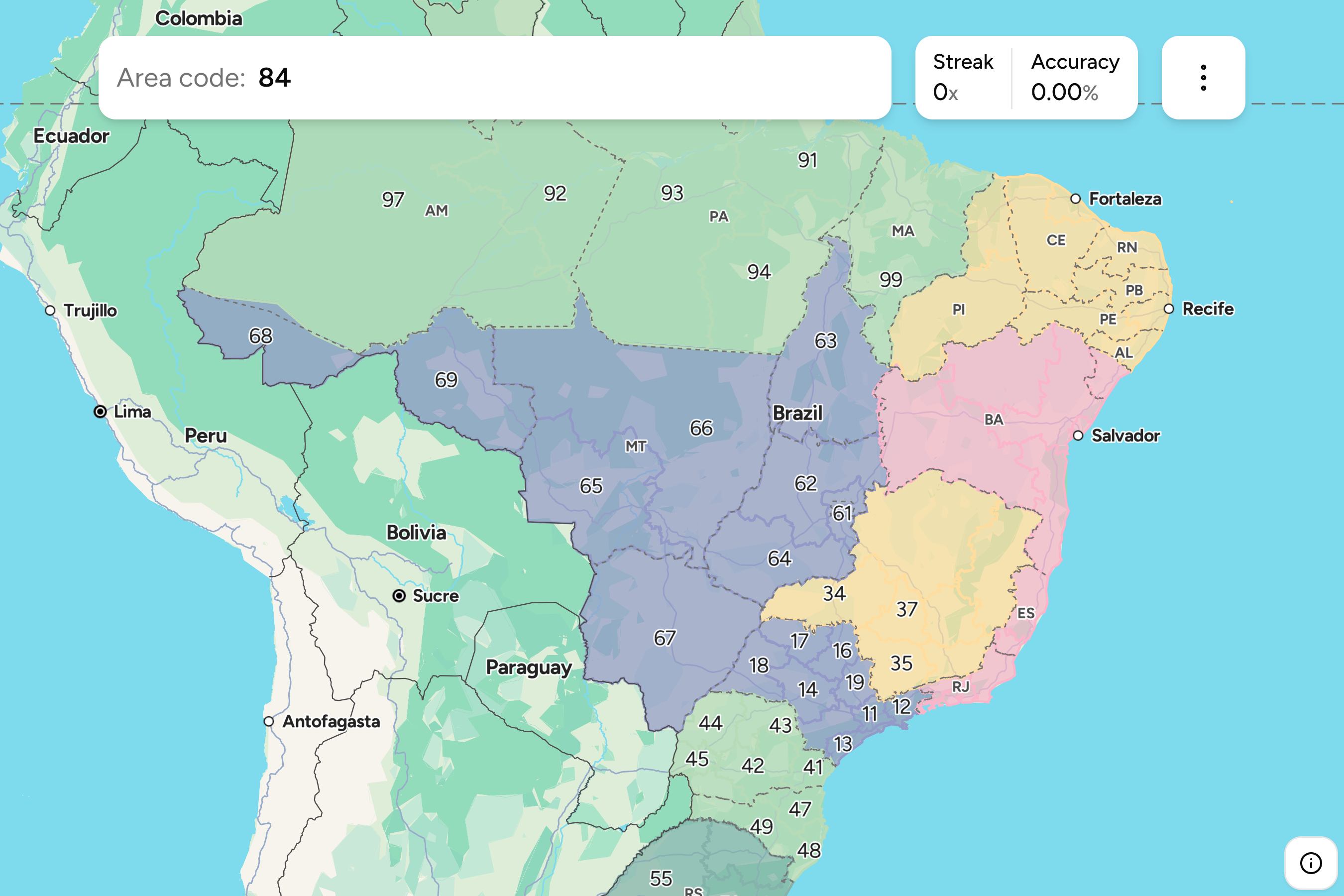Viewport: 1344px width, 896px height.
Task: Click the region labeled 67
Action: tap(665, 638)
